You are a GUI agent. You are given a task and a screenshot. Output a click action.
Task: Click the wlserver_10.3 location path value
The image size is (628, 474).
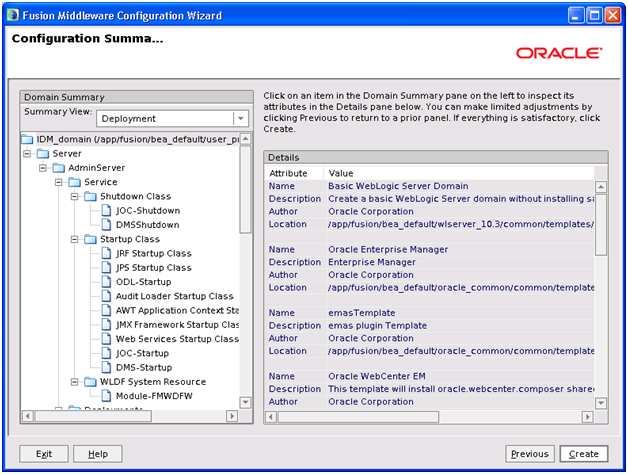click(461, 224)
